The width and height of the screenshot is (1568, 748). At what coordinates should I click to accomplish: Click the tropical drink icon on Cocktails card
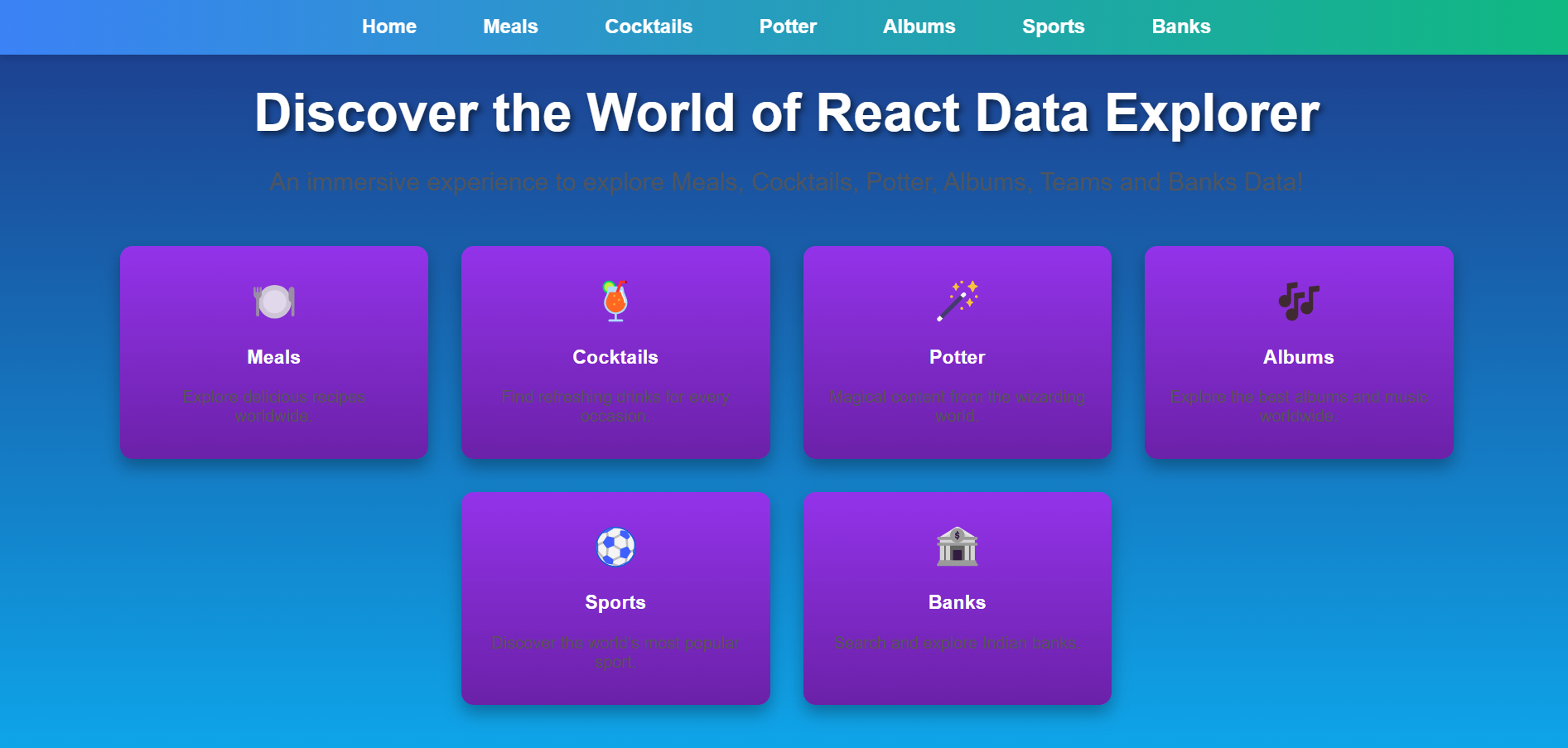[x=615, y=301]
